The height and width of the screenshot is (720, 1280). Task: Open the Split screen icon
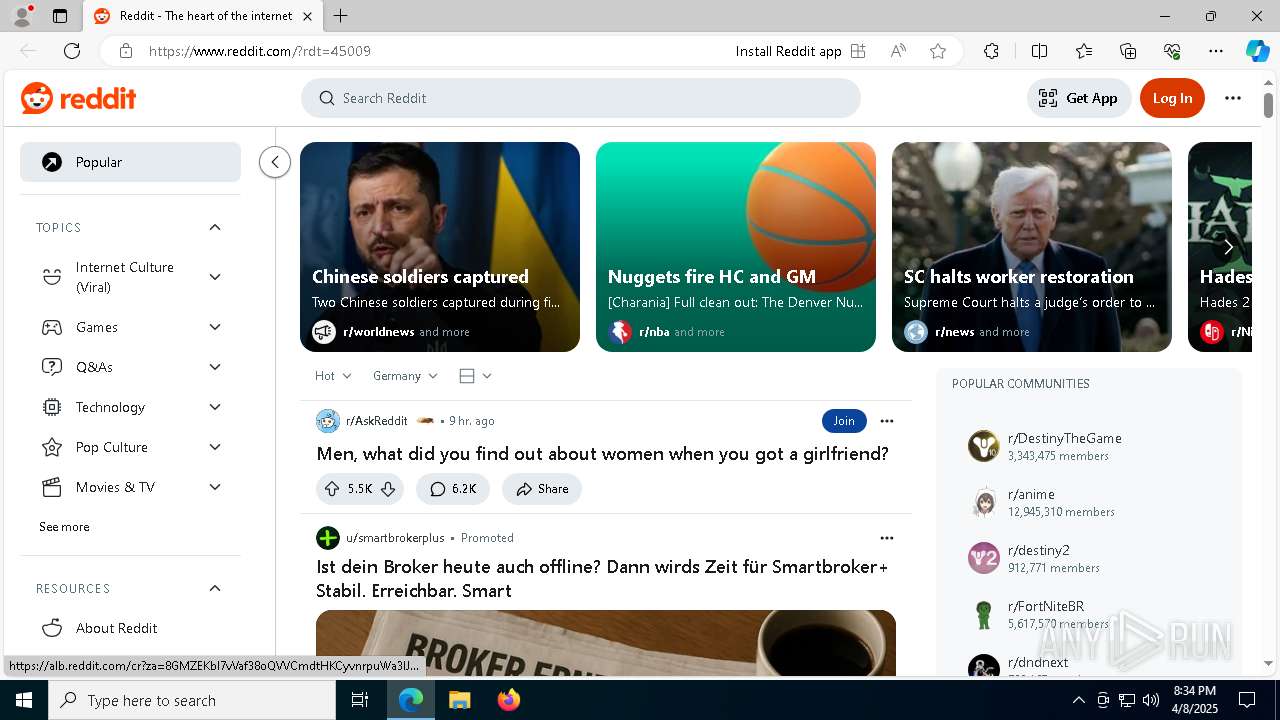point(1039,51)
